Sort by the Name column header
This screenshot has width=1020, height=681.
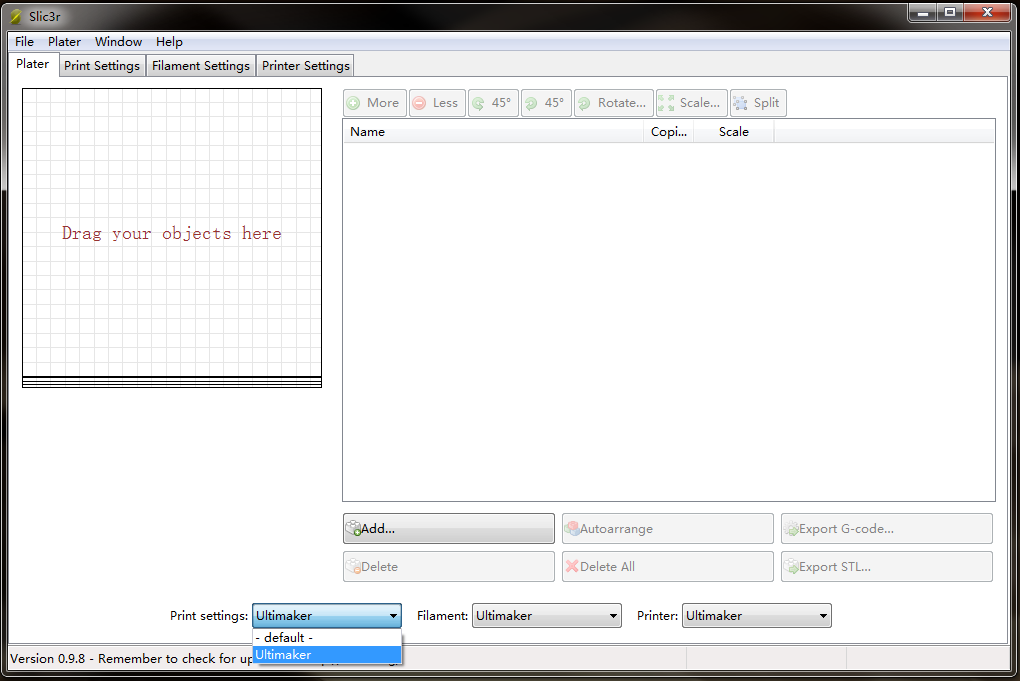[x=494, y=131]
